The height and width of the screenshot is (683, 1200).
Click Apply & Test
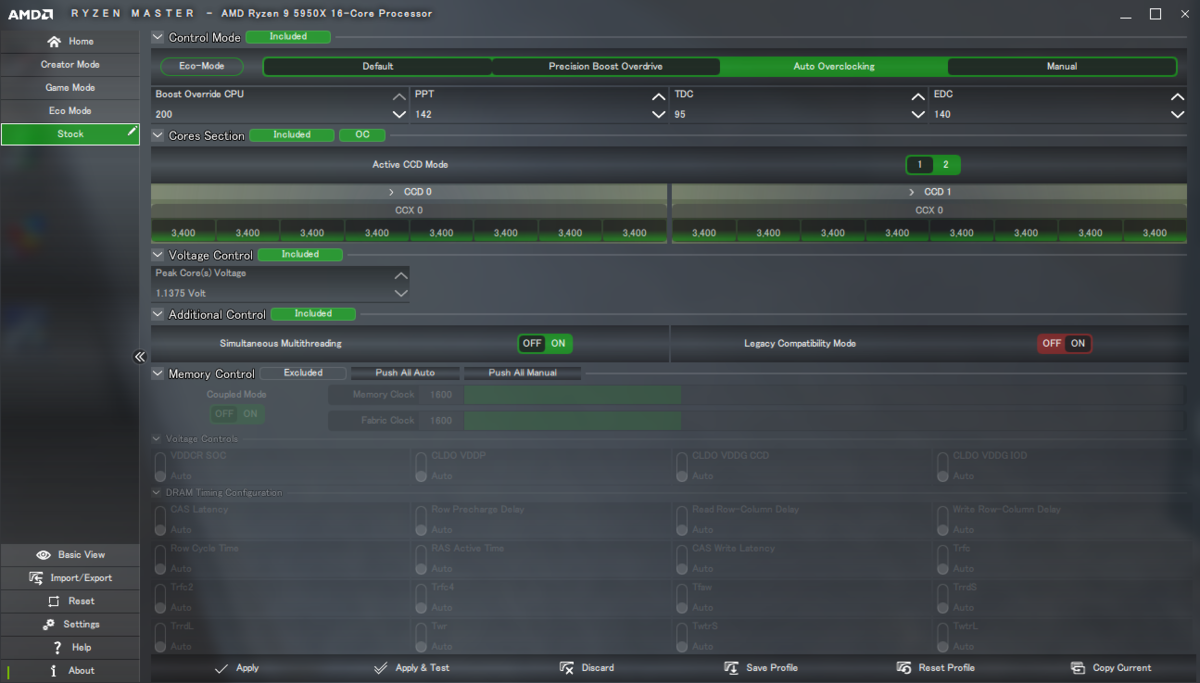(x=411, y=668)
